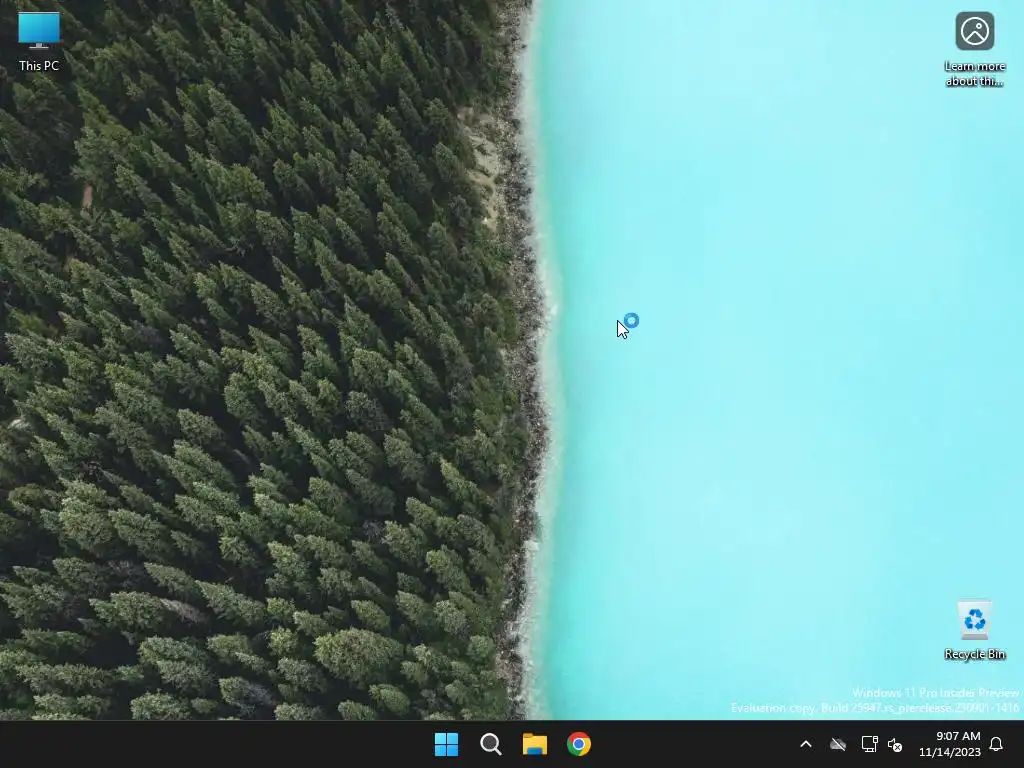Open the notifications bell icon
1024x768 pixels.
pyautogui.click(x=996, y=744)
